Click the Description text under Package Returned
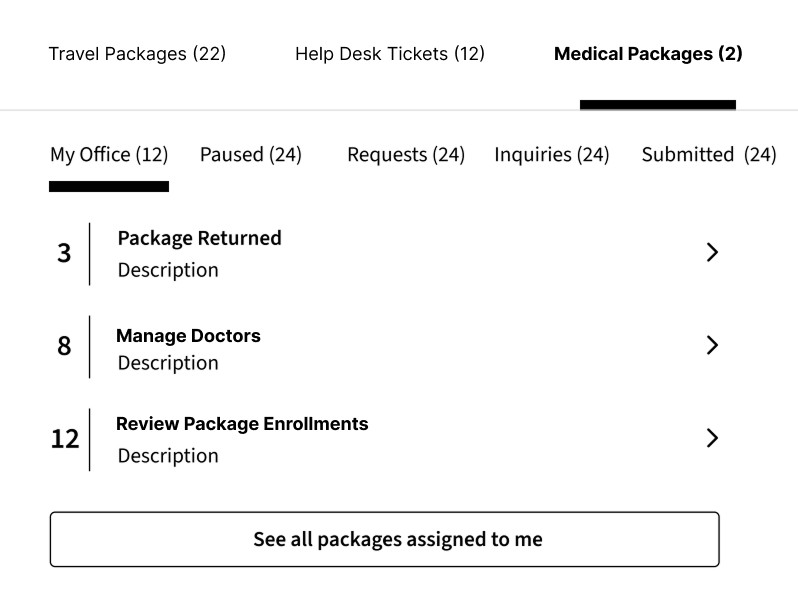 click(x=167, y=270)
